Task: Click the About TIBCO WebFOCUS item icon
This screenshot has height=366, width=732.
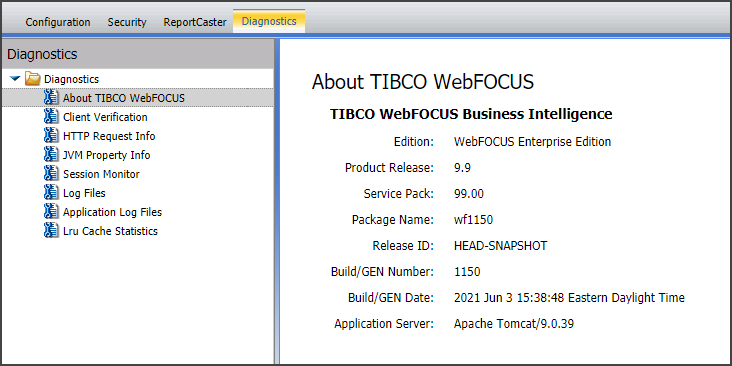Action: (51, 98)
